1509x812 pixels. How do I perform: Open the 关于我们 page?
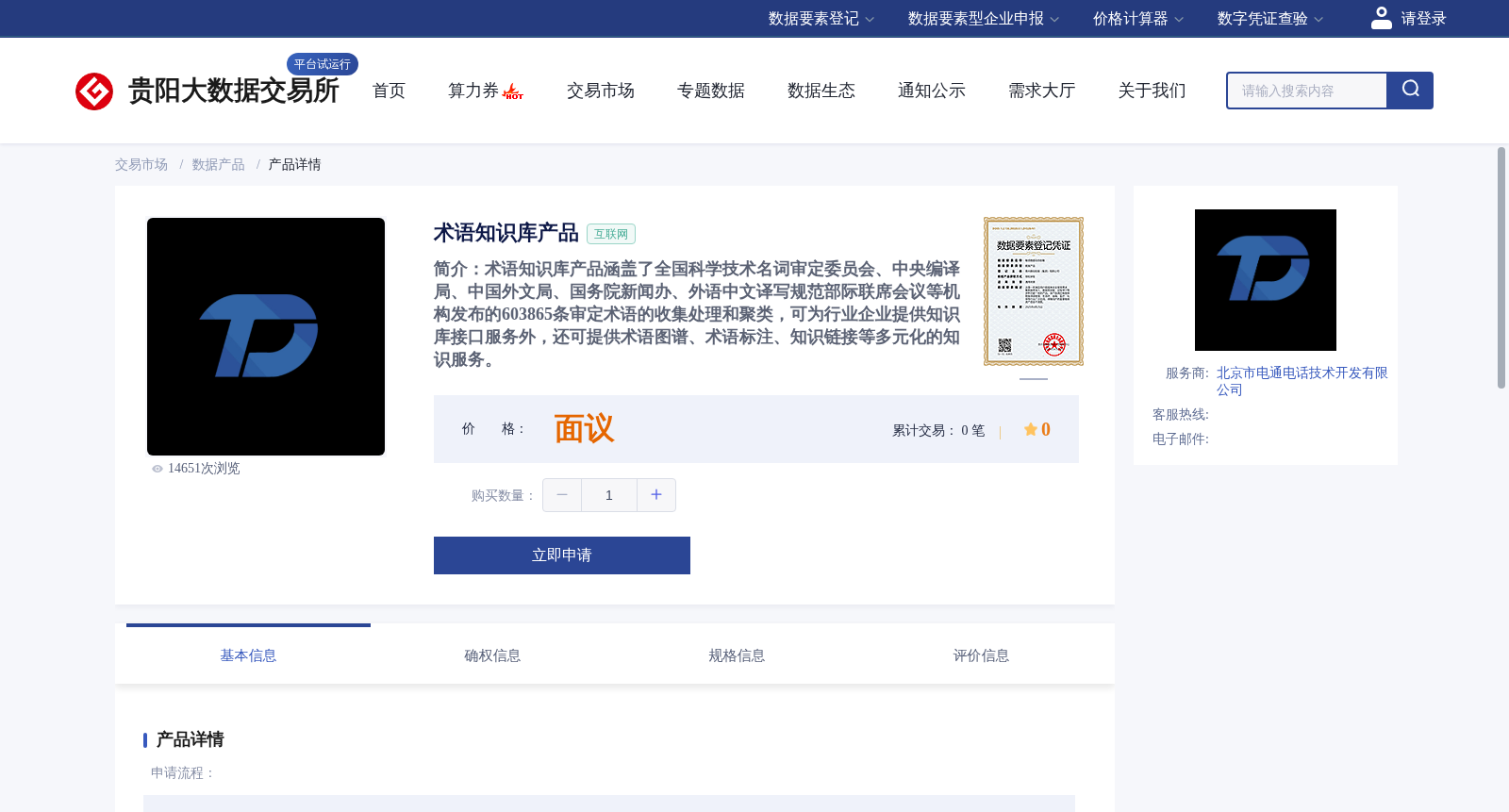(1152, 91)
